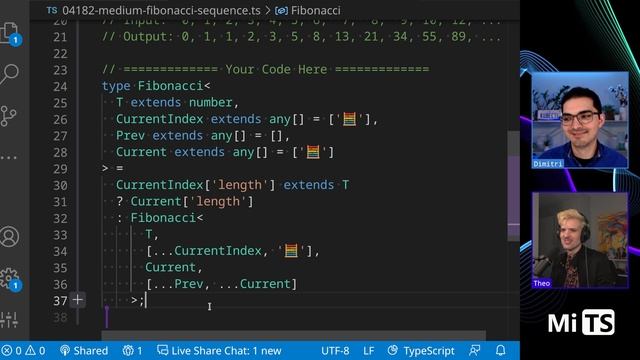Click 'Fibonacci<' on line 32
Screen dimensions: 640x360
(167, 218)
